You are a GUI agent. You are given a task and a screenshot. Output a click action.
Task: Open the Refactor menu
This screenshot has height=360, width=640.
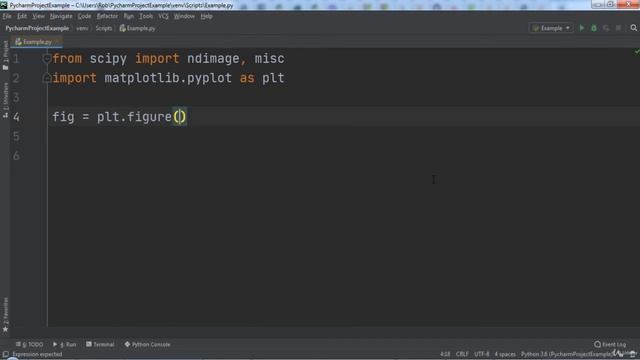click(x=107, y=16)
